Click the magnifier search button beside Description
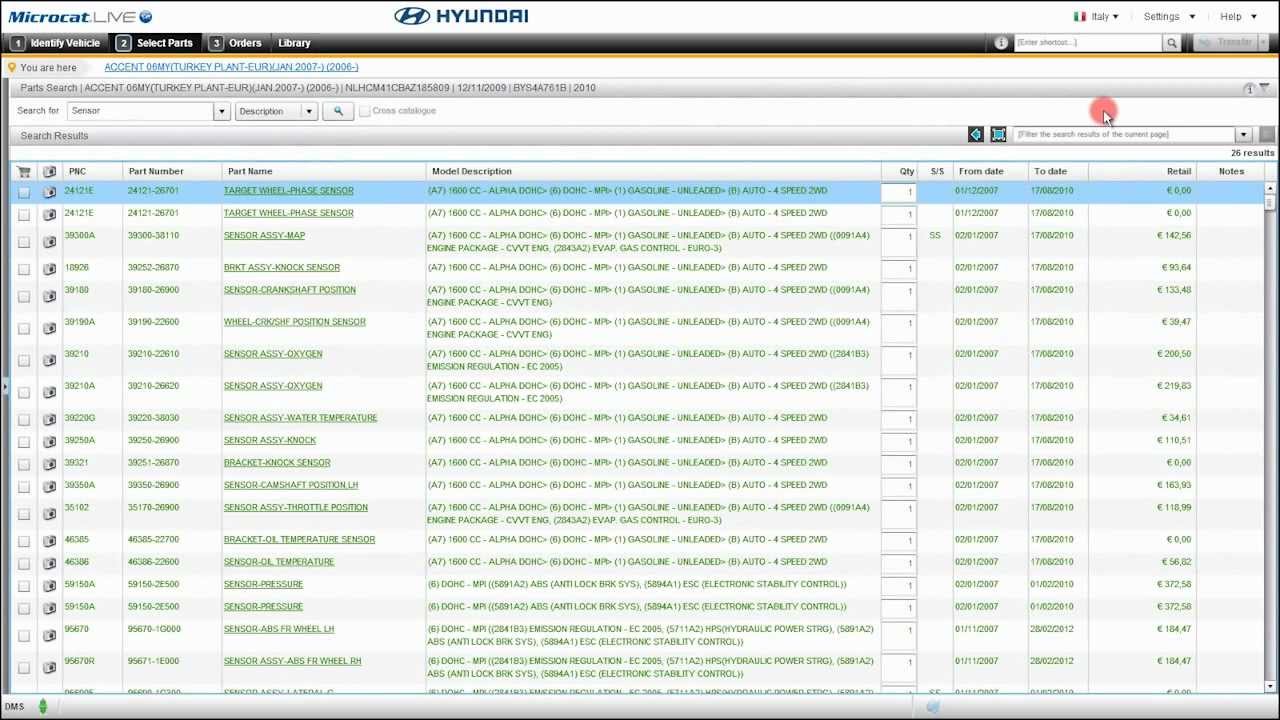 point(338,111)
